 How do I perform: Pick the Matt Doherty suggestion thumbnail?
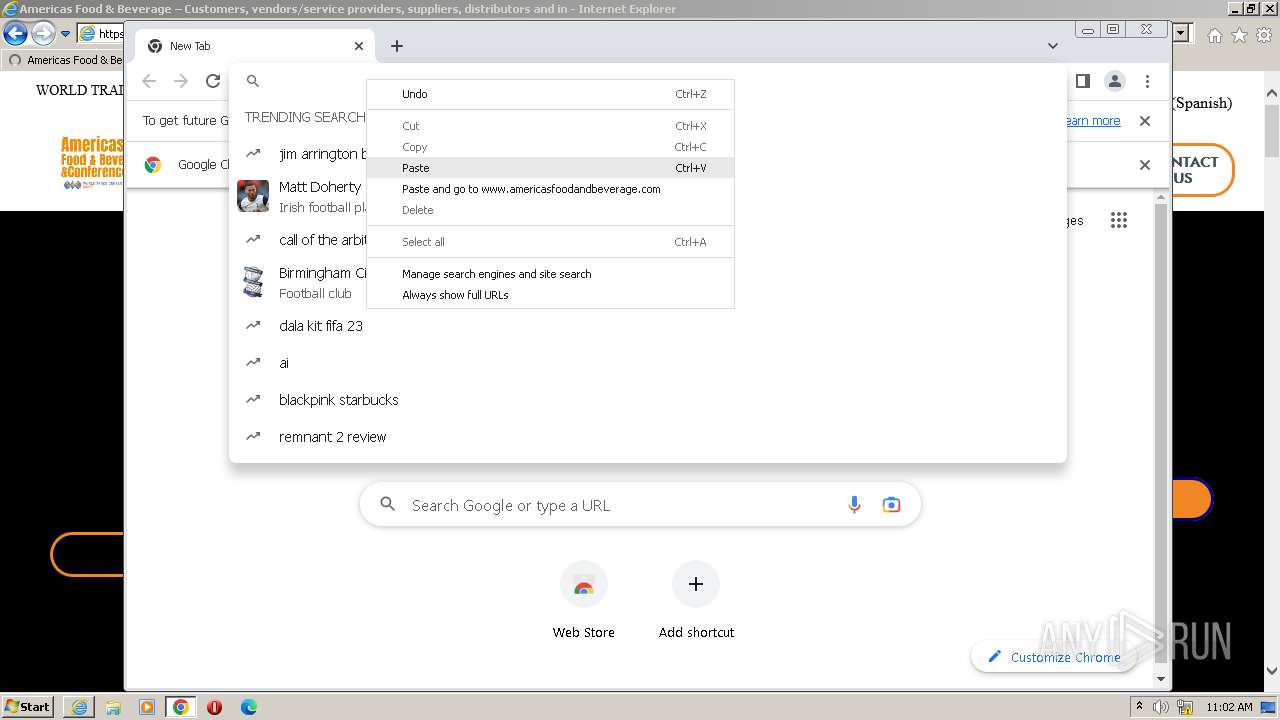click(253, 196)
